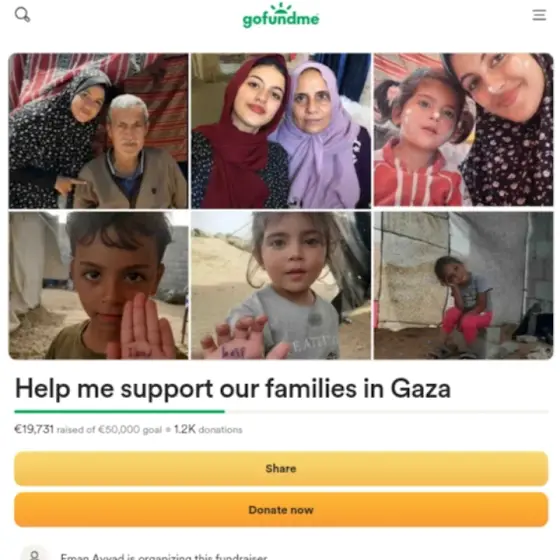Click the €50,000 goal text
560x560 pixels.
point(130,429)
